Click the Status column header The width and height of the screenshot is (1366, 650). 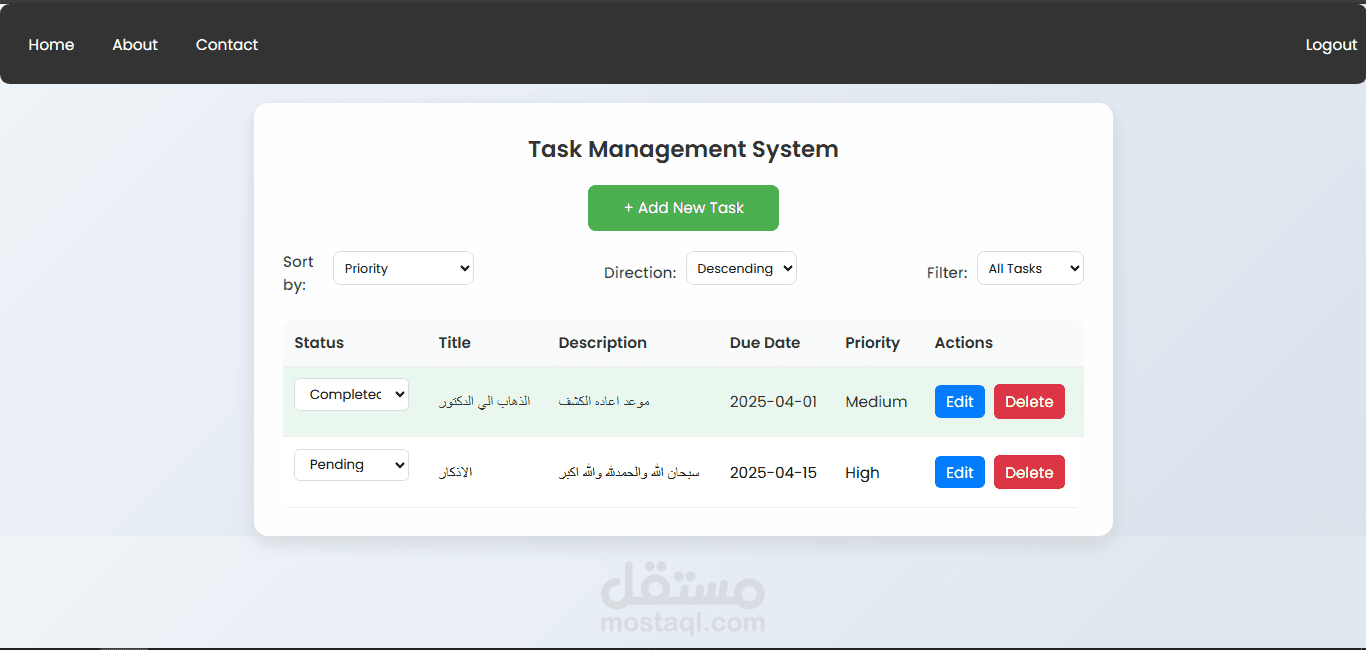[319, 343]
